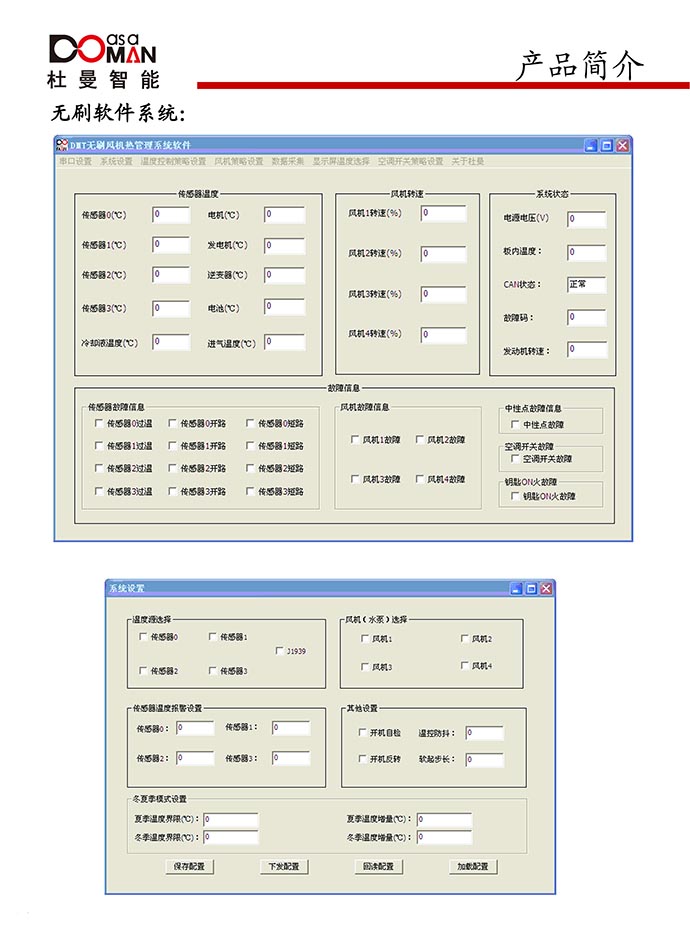Close the 系统设置 window
Viewport: 690px width, 936px height.
546,589
